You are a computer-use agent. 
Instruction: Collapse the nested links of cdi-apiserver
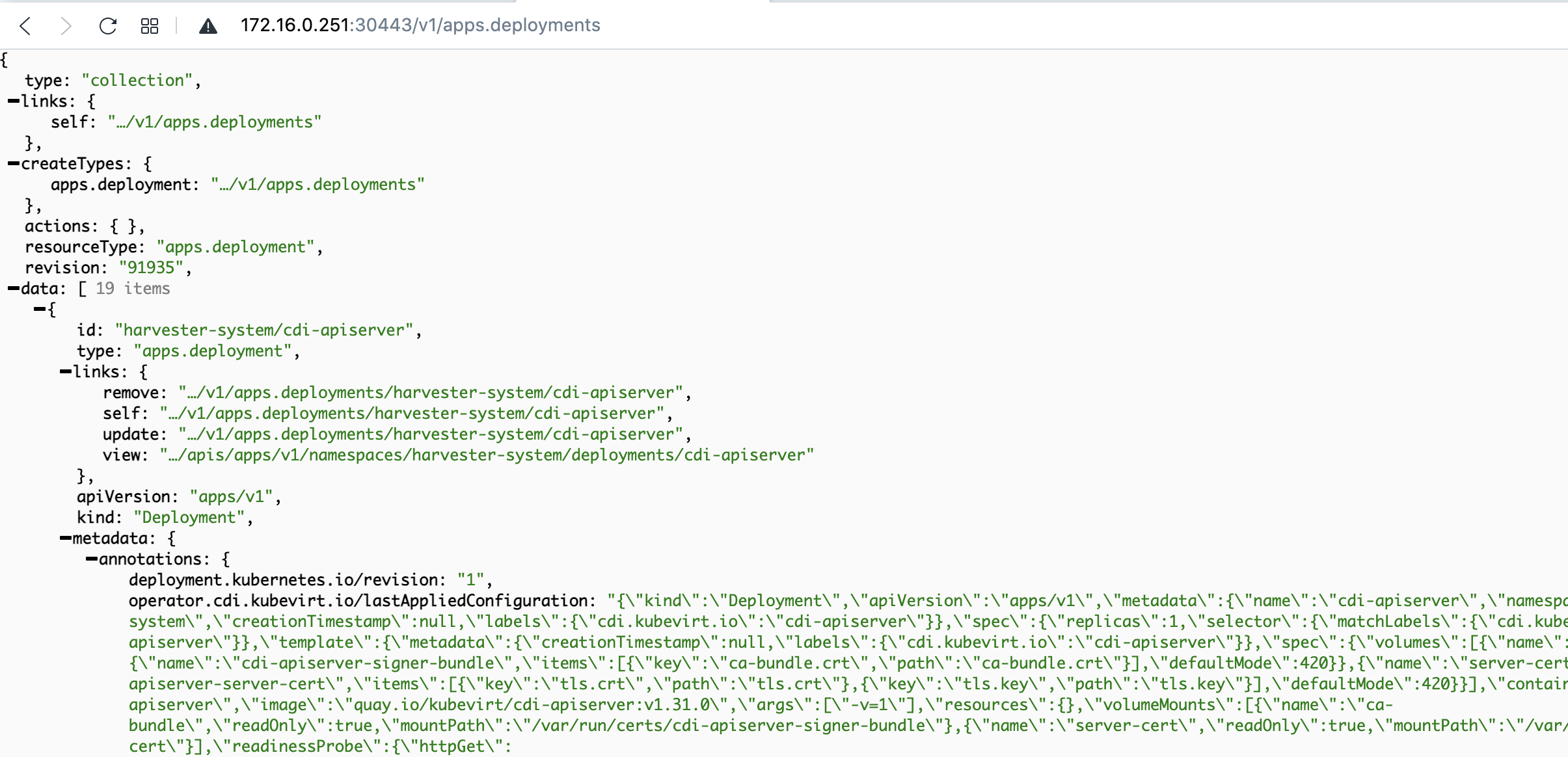coord(64,371)
